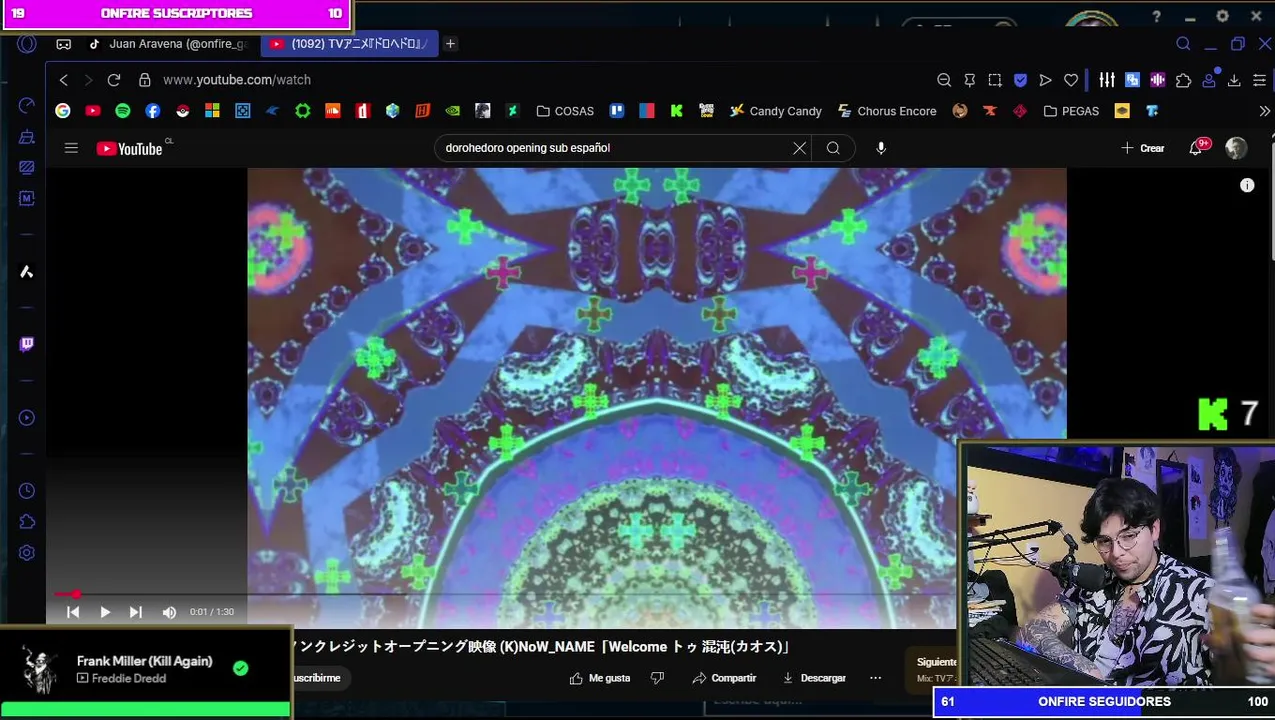The height and width of the screenshot is (720, 1275).
Task: Search open tabs magnifier icon
Action: pos(1183,44)
